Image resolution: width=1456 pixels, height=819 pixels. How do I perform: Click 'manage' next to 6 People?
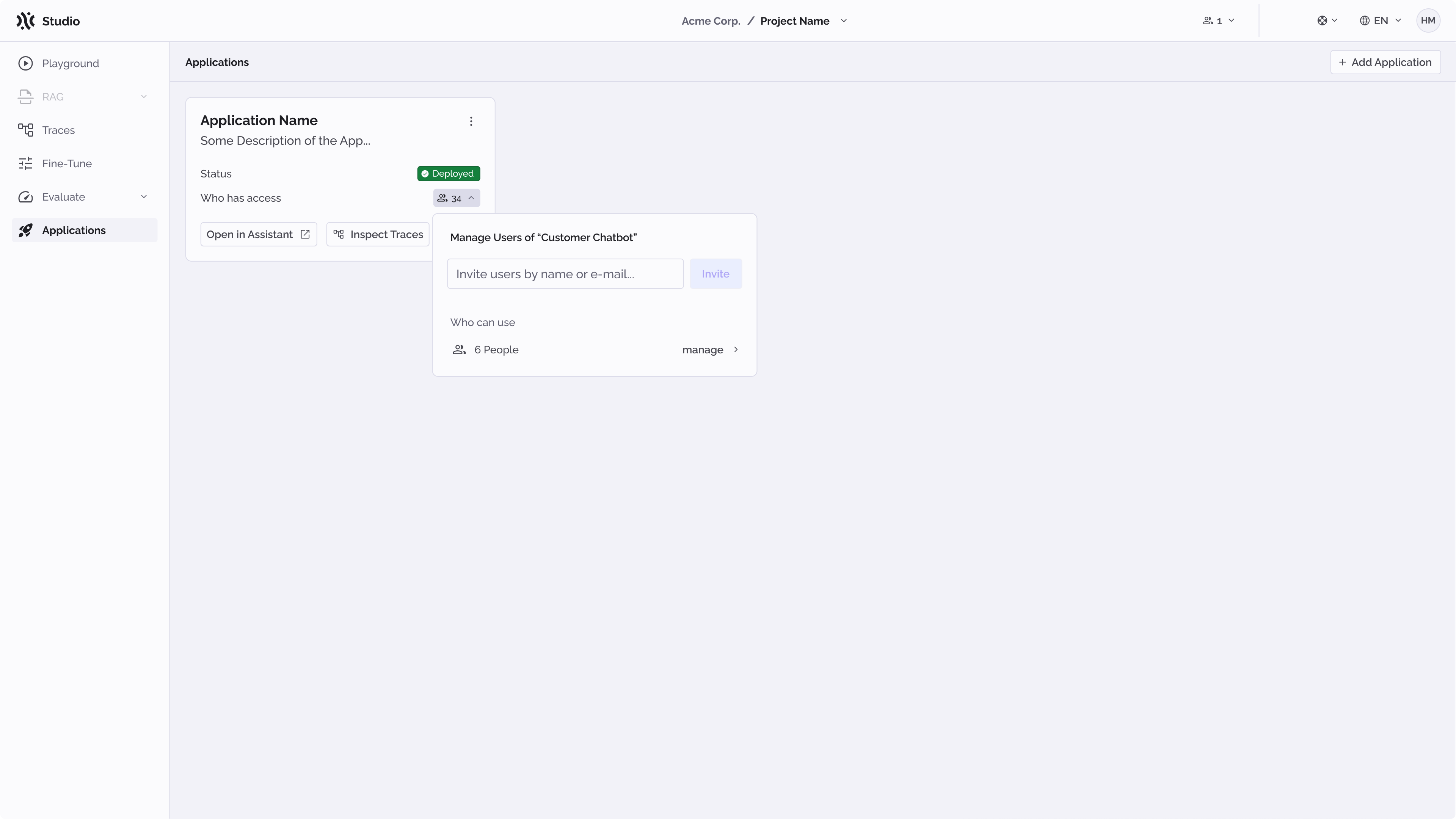click(703, 349)
